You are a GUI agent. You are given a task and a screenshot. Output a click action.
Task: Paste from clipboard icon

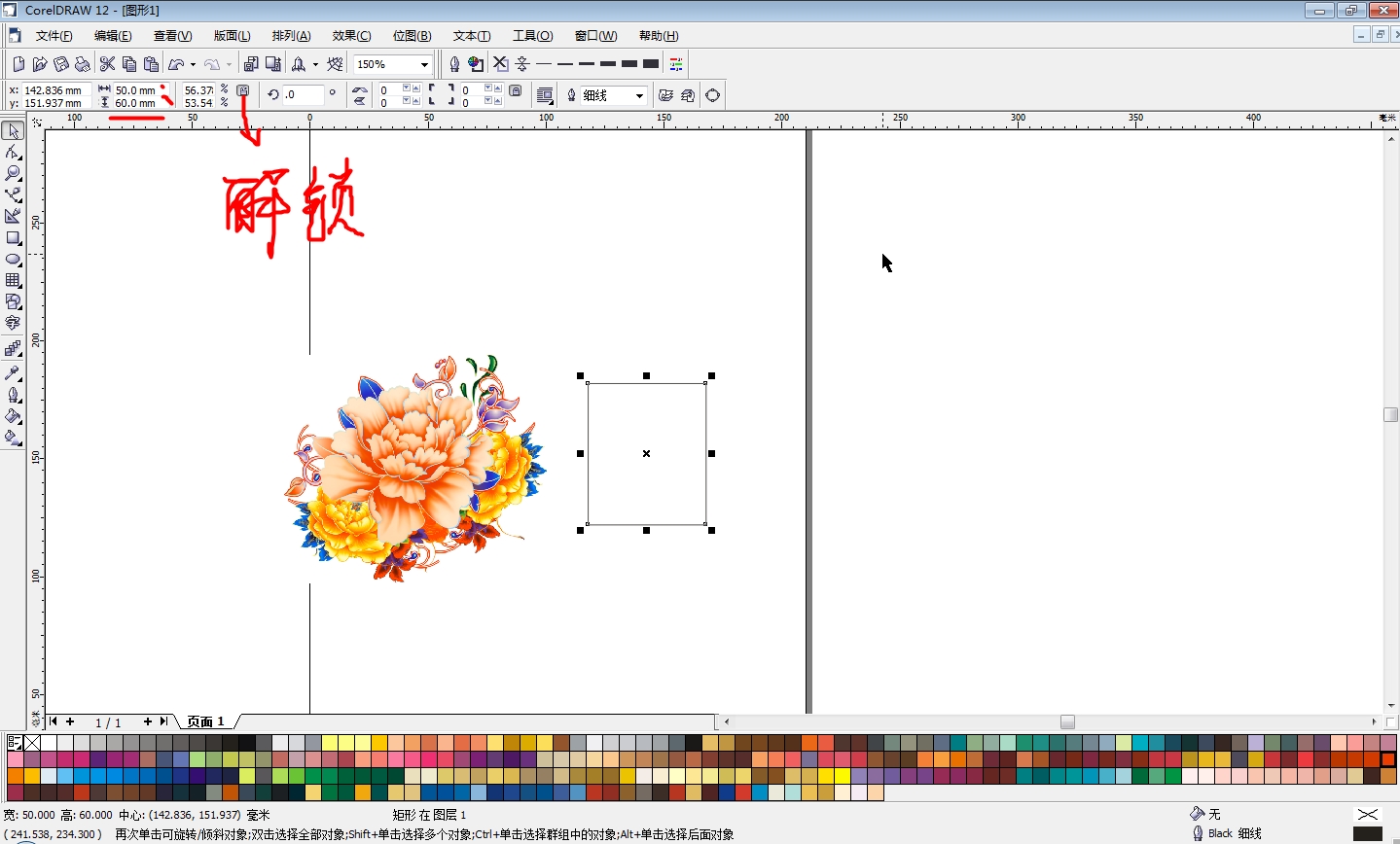pos(151,64)
